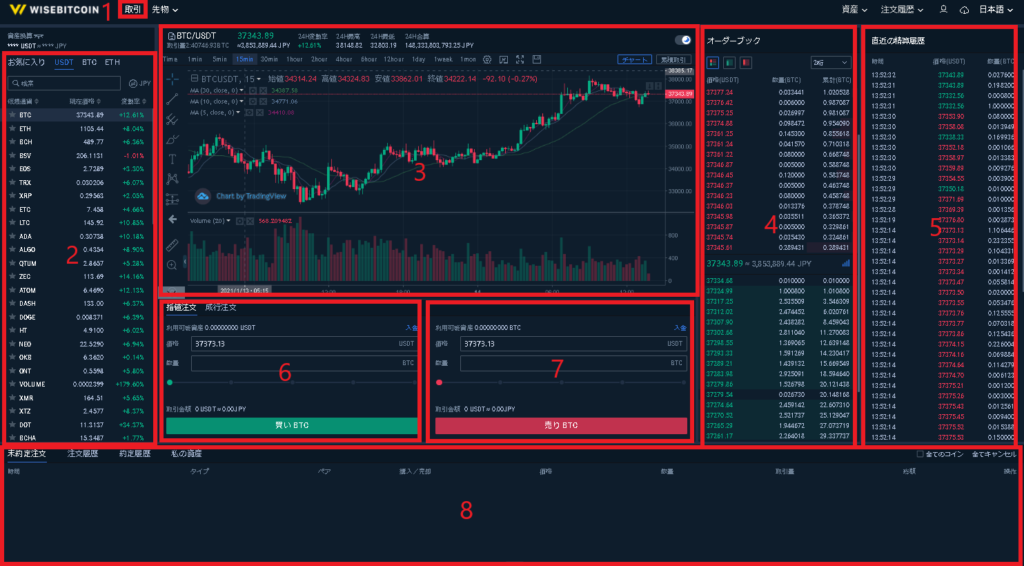Viewport: 1024px width, 566px height.
Task: Click the 入金 link in sell panel
Action: (680, 328)
